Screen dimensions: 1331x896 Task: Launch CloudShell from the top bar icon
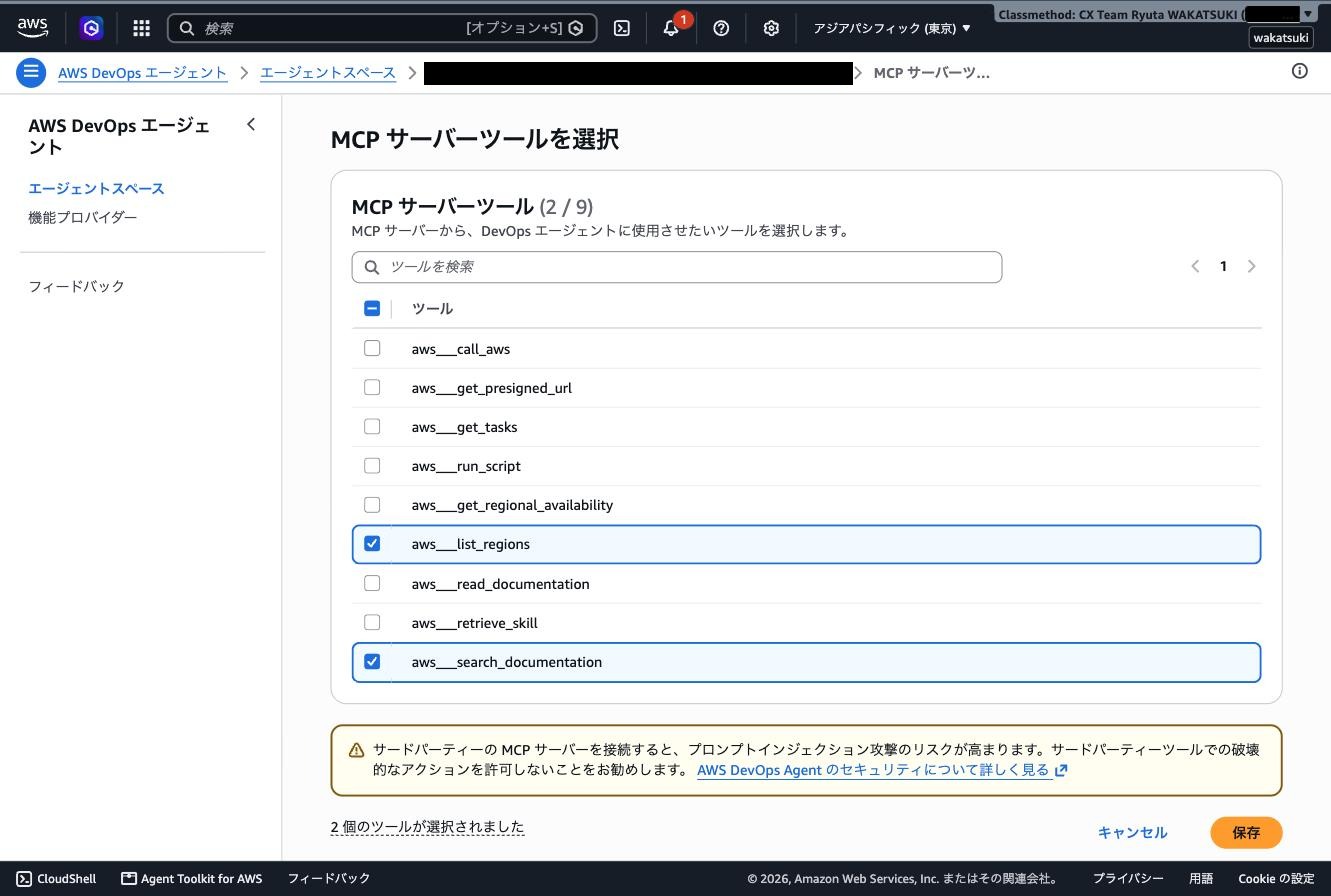click(622, 28)
